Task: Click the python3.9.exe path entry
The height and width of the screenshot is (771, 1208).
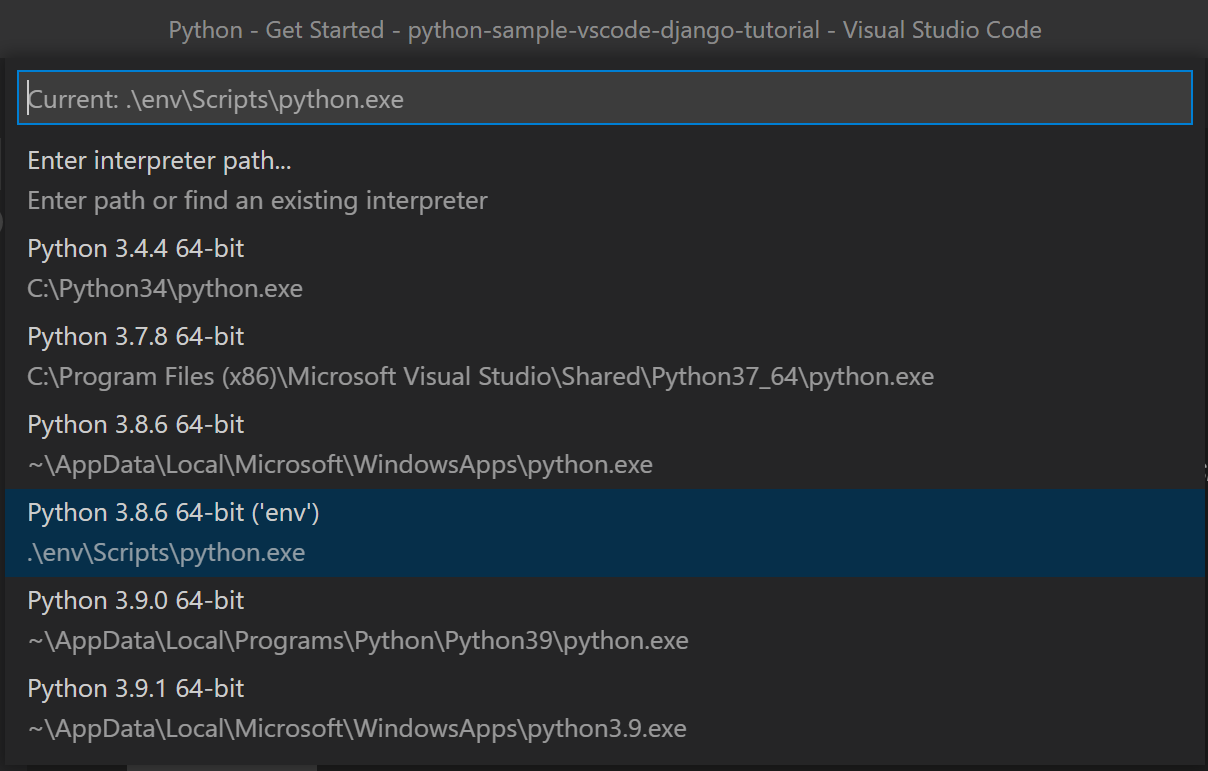Action: (356, 728)
